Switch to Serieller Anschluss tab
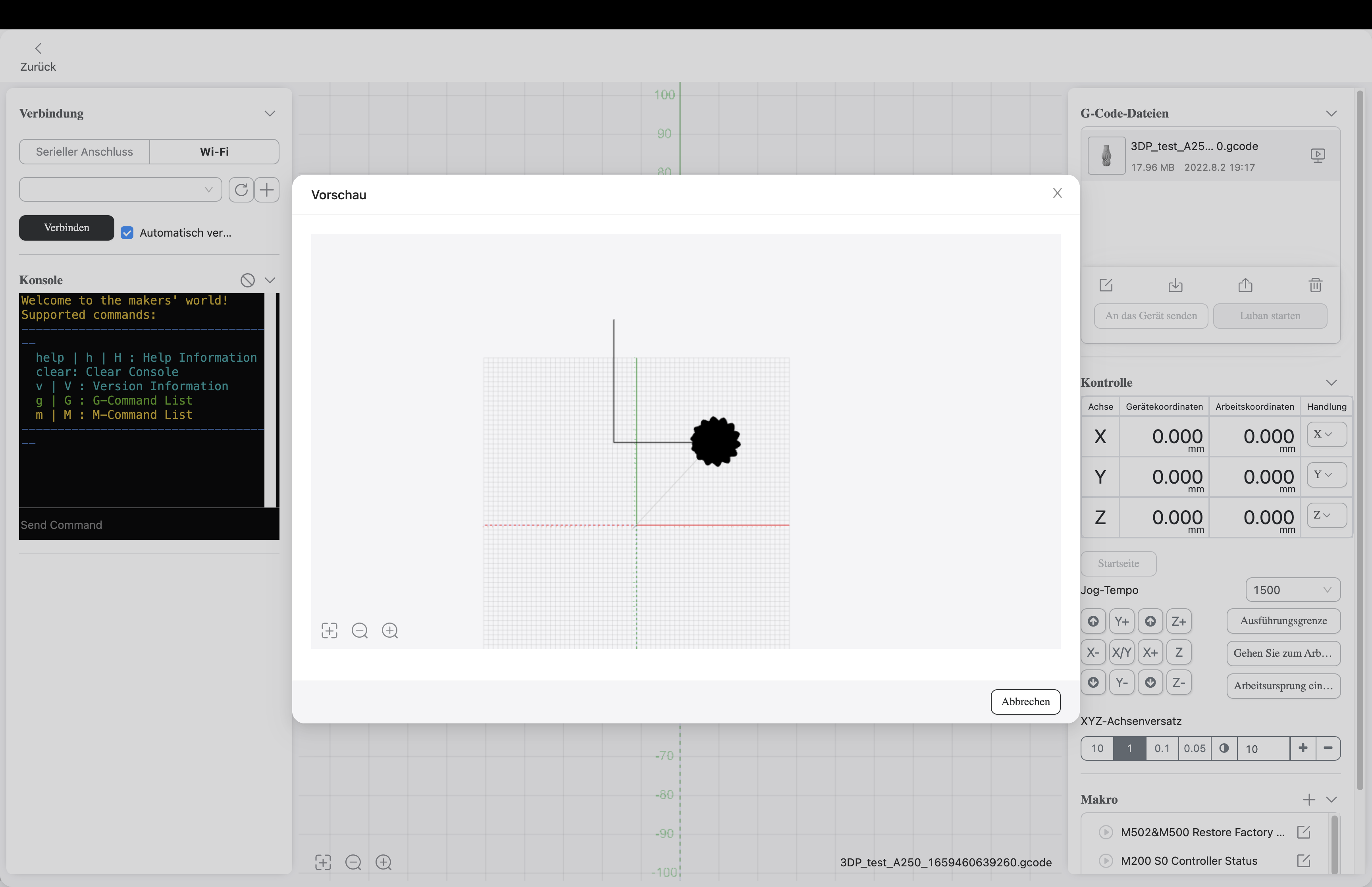This screenshot has height=887, width=1372. [x=85, y=152]
